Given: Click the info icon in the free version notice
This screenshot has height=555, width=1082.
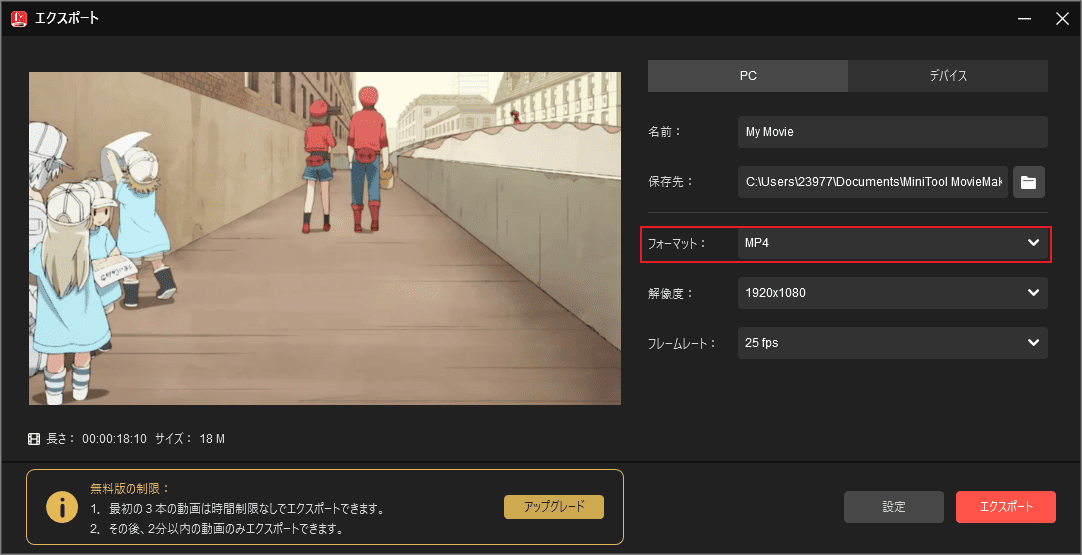Looking at the screenshot, I should pyautogui.click(x=61, y=507).
